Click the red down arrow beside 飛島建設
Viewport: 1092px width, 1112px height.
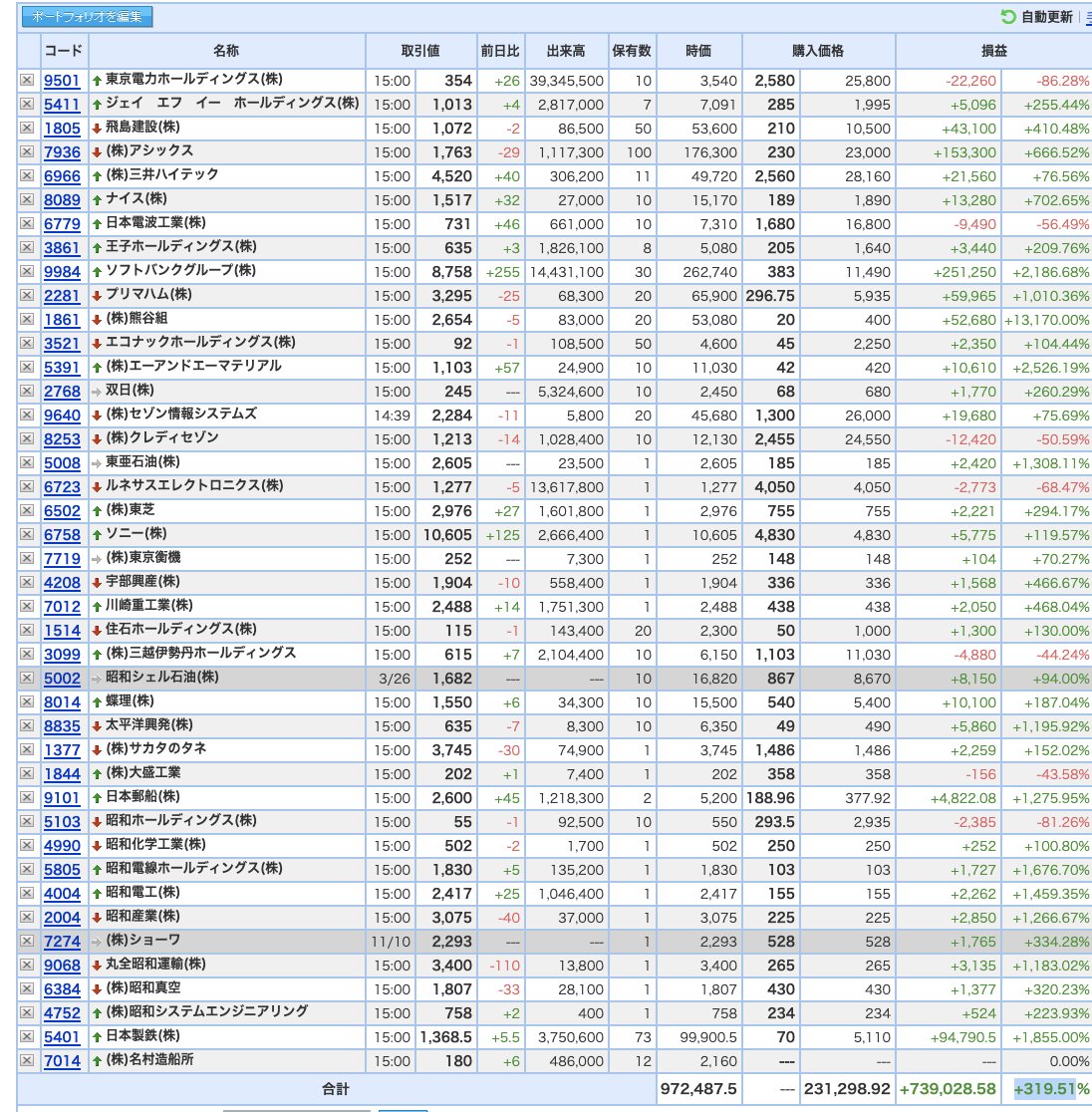point(98,129)
